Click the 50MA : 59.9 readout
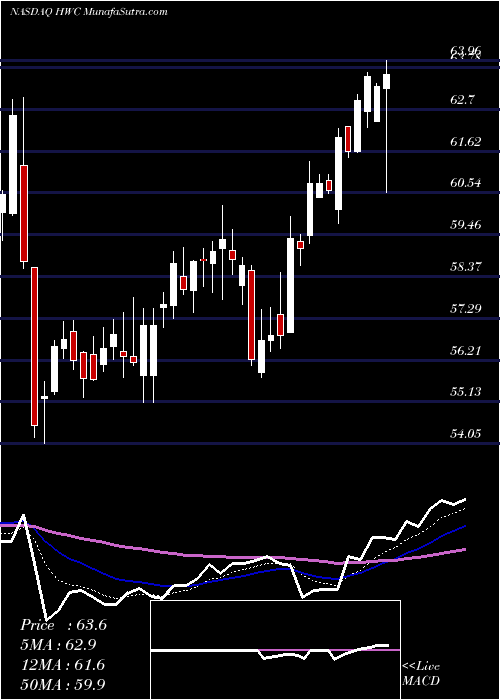Image resolution: width=500 pixels, height=700 pixels. click(x=62, y=684)
